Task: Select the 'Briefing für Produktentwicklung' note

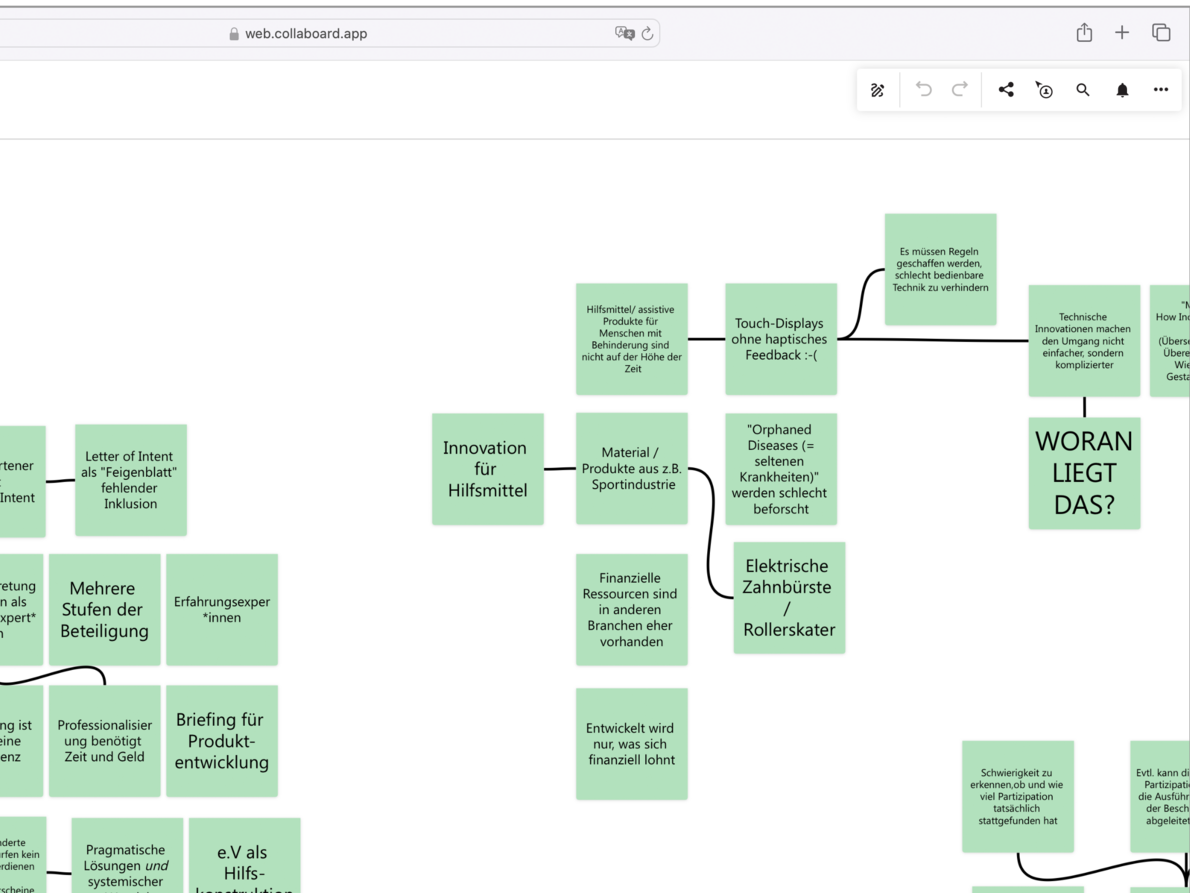Action: pos(222,740)
